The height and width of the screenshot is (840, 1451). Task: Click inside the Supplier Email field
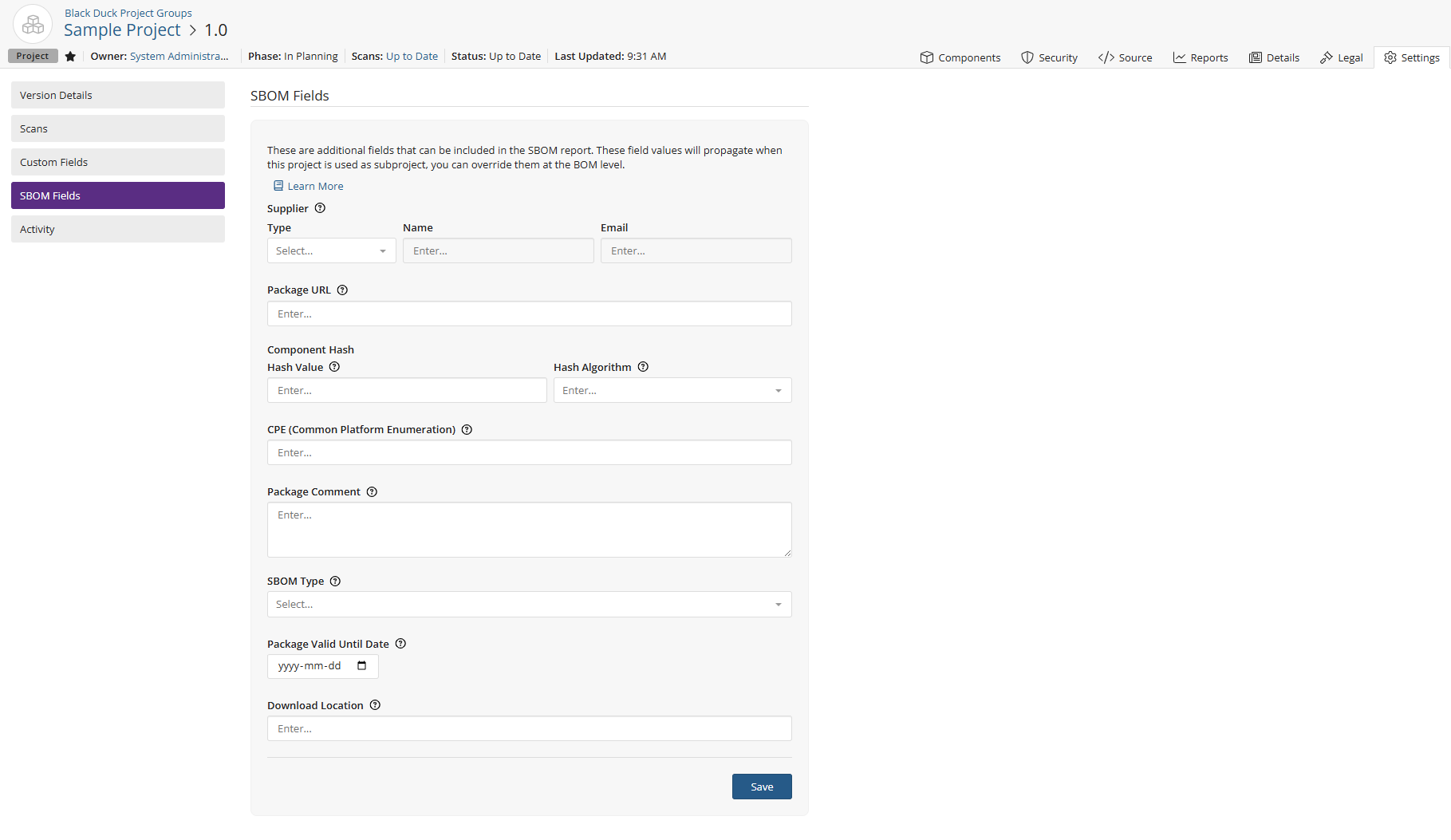coord(695,250)
